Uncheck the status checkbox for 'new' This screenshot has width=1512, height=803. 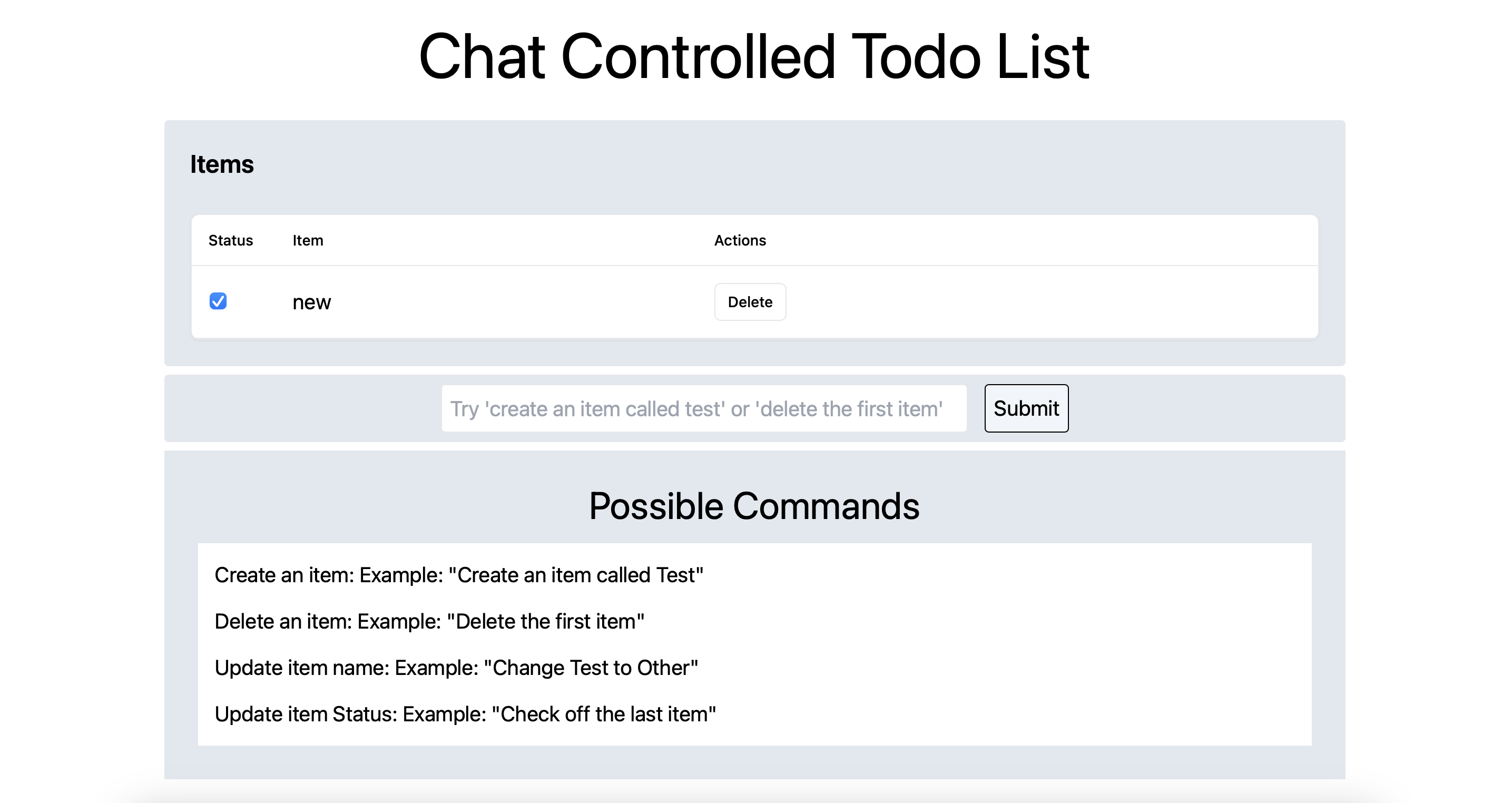218,301
